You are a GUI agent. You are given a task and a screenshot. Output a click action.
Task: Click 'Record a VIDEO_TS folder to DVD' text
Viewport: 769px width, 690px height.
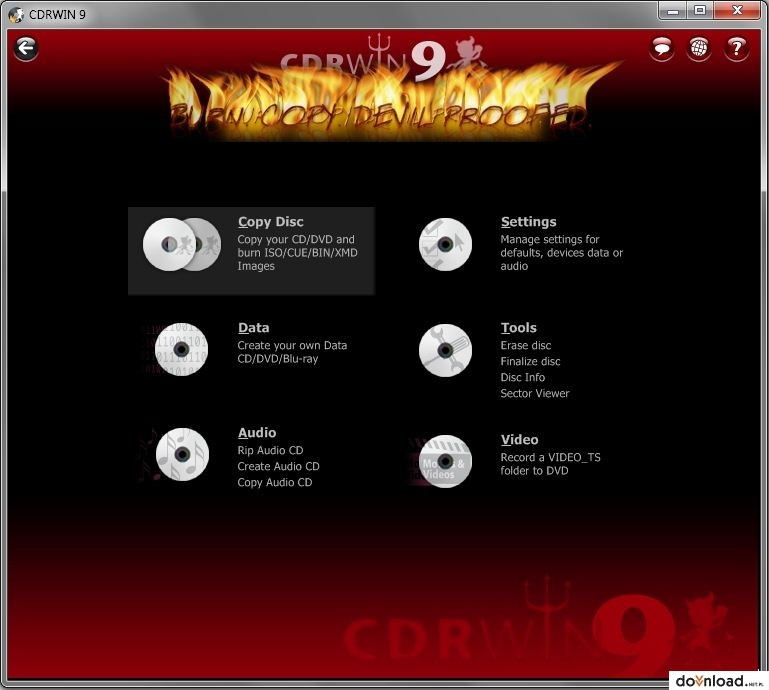(550, 464)
